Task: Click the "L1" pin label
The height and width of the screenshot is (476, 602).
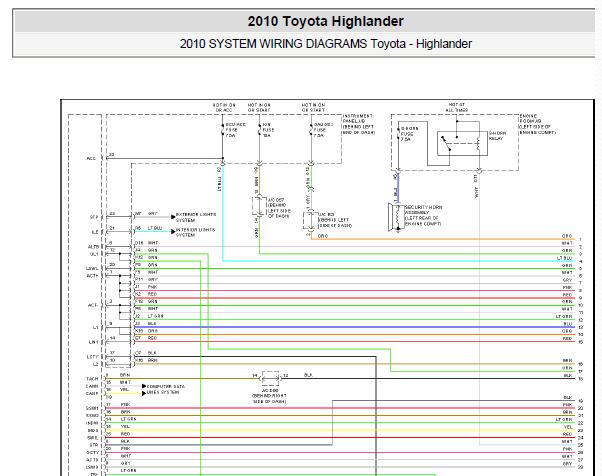Action: [96, 327]
